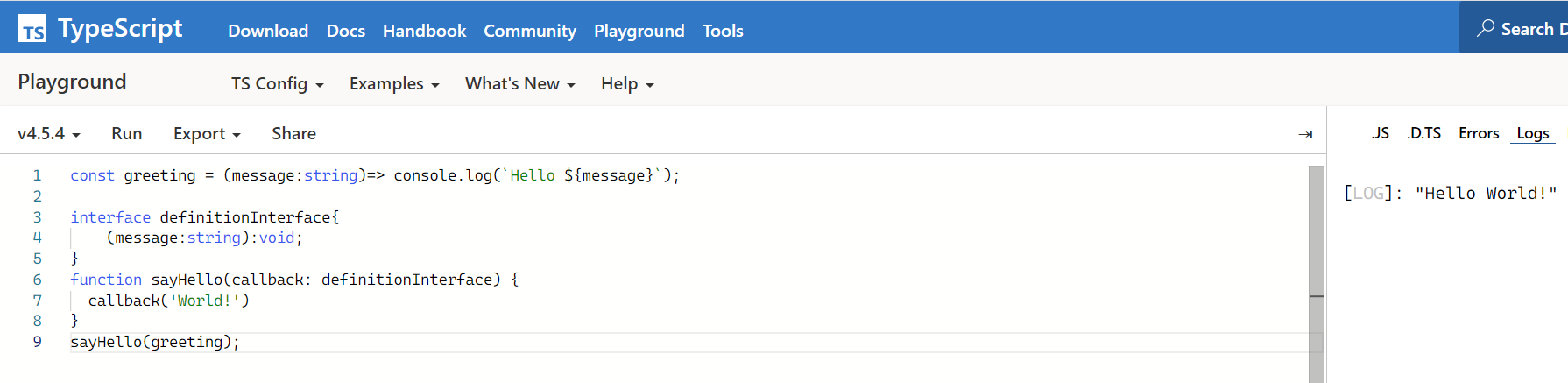Open the Community page link
The width and height of the screenshot is (1568, 383).
click(x=530, y=31)
